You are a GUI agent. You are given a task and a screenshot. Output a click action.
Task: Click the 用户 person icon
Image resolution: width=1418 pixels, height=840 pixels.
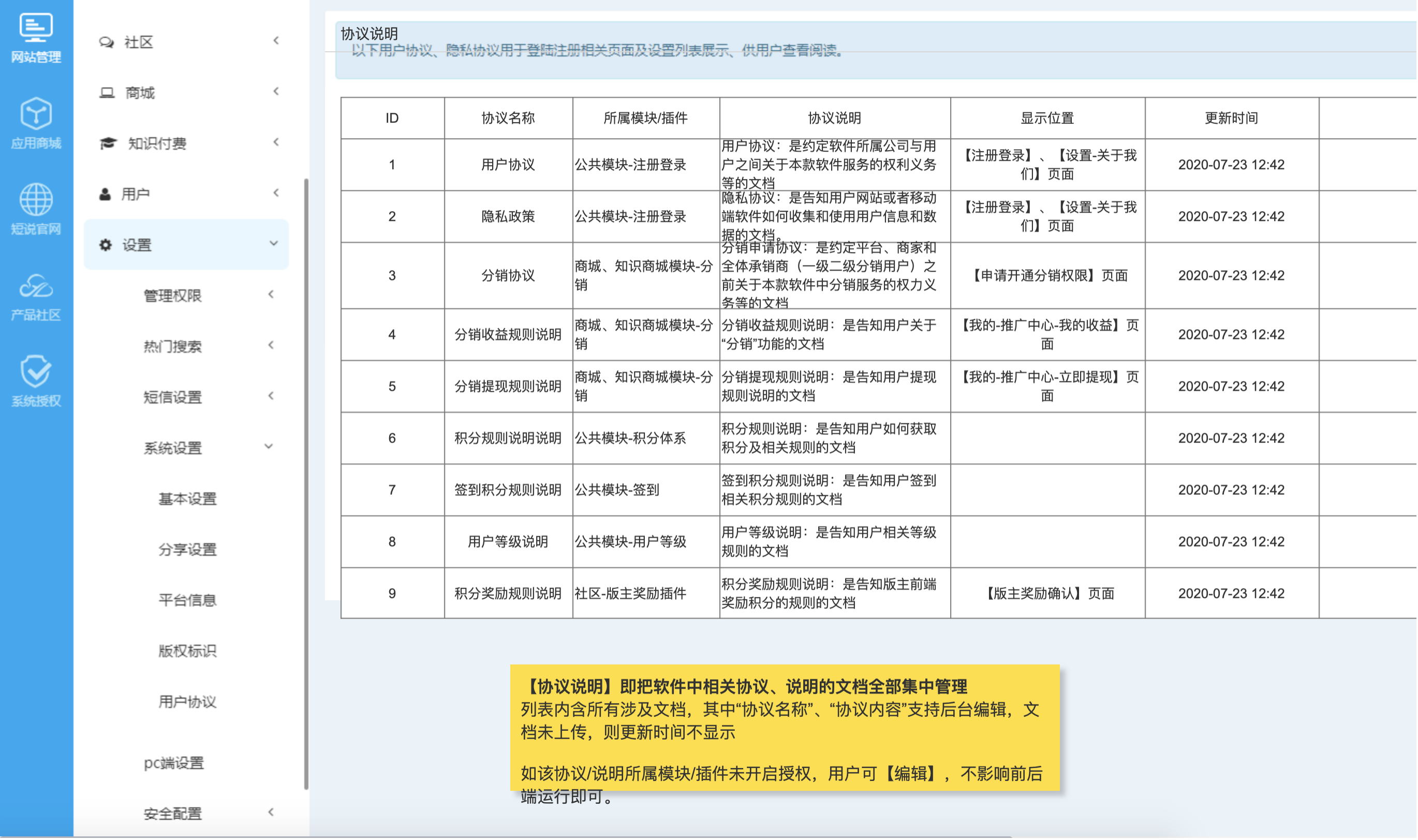pos(105,194)
